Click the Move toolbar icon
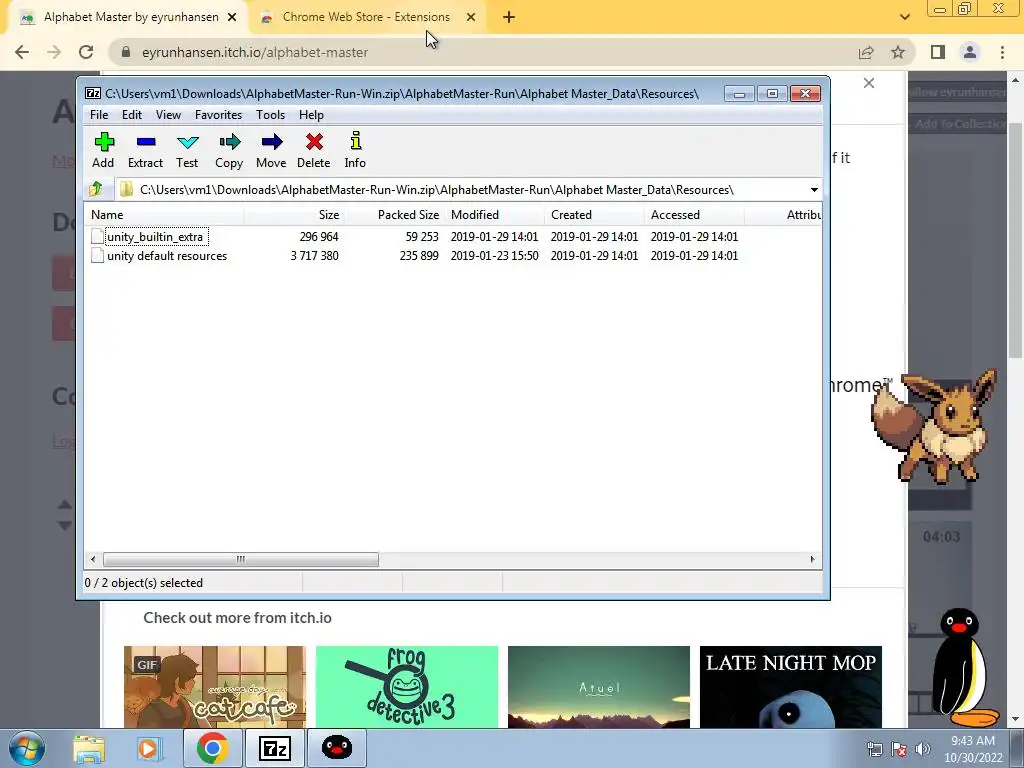 [x=271, y=150]
